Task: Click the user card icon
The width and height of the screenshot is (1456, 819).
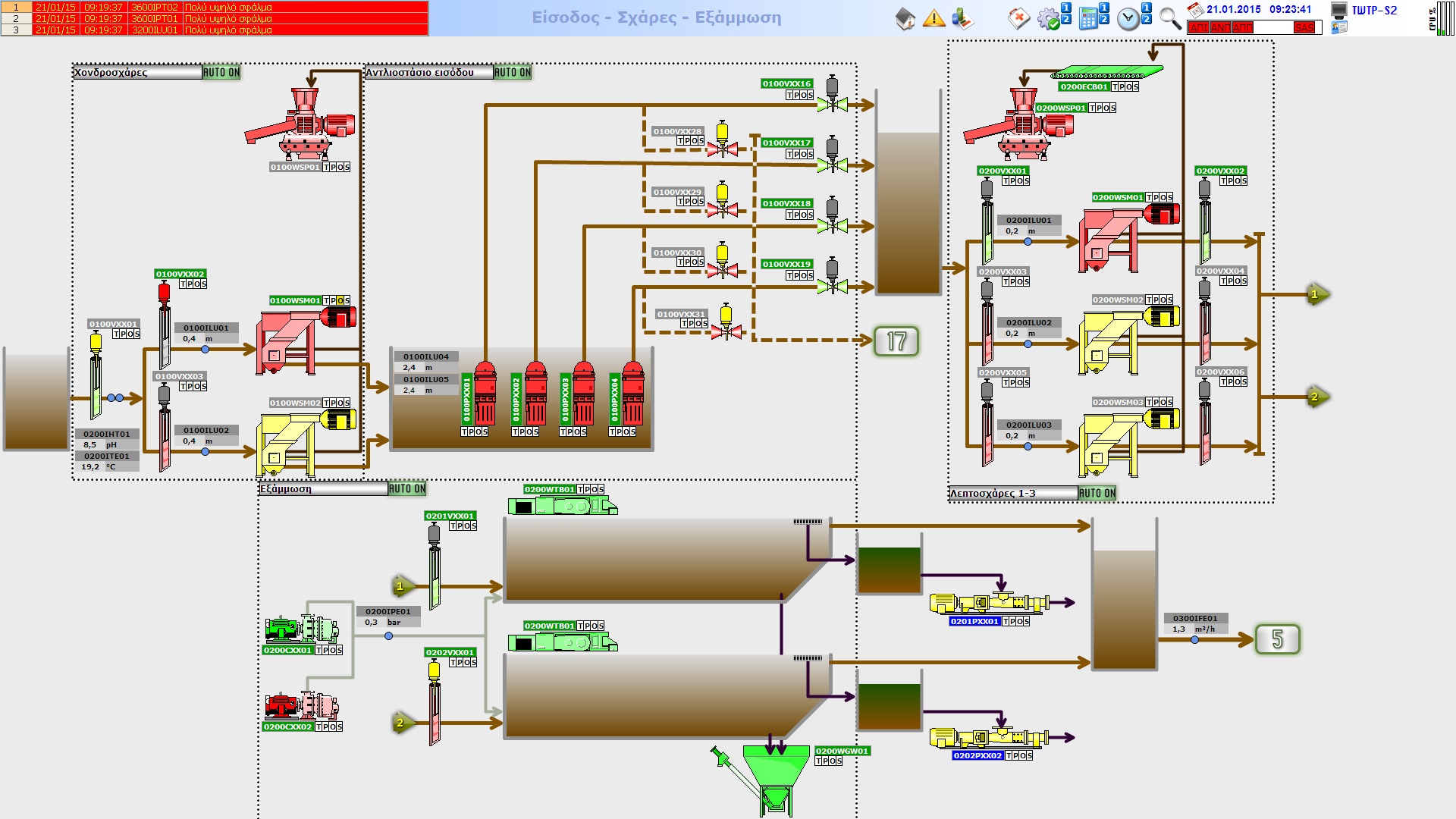Action: [1339, 27]
